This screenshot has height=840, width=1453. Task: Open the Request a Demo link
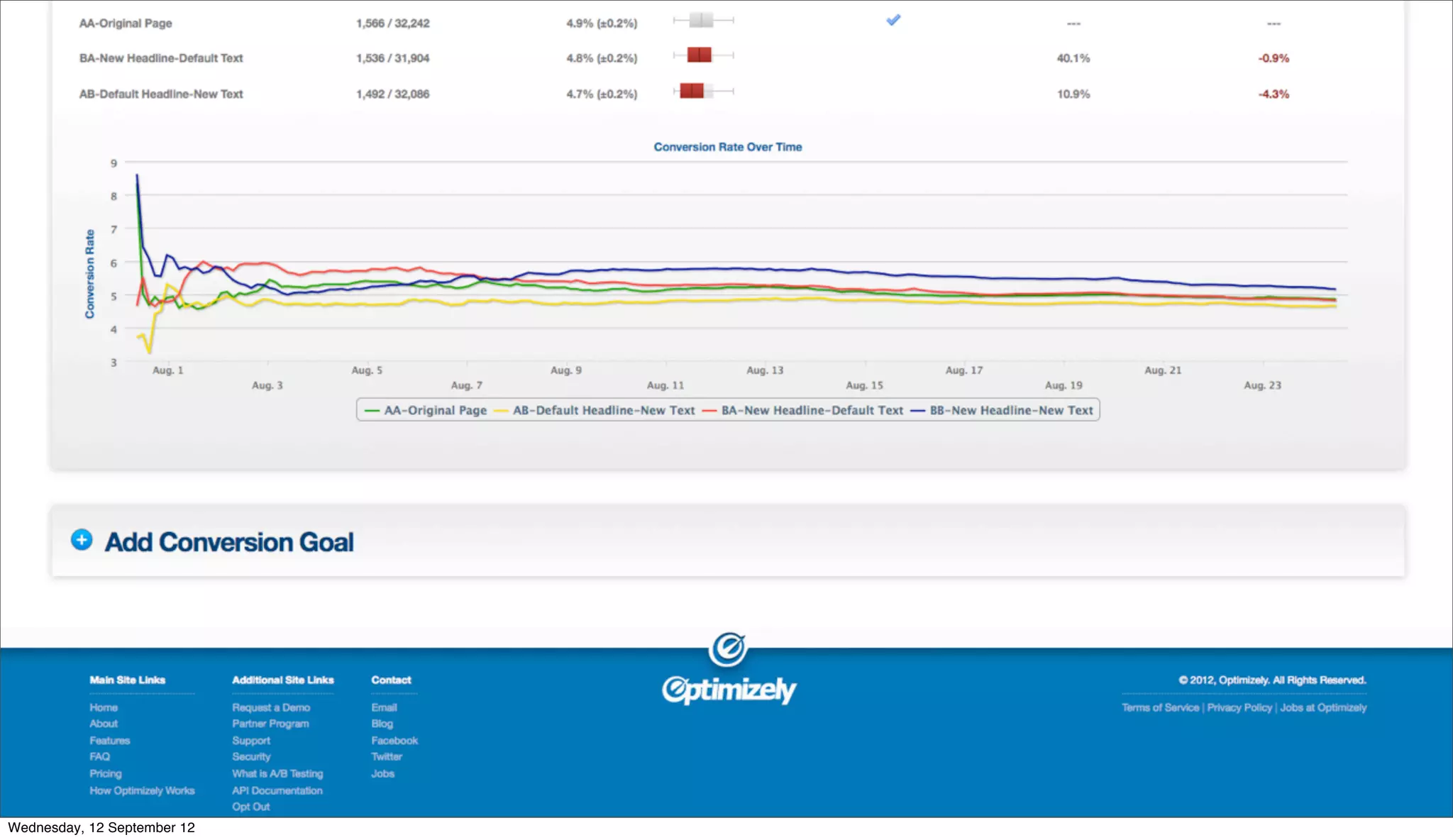pos(271,707)
